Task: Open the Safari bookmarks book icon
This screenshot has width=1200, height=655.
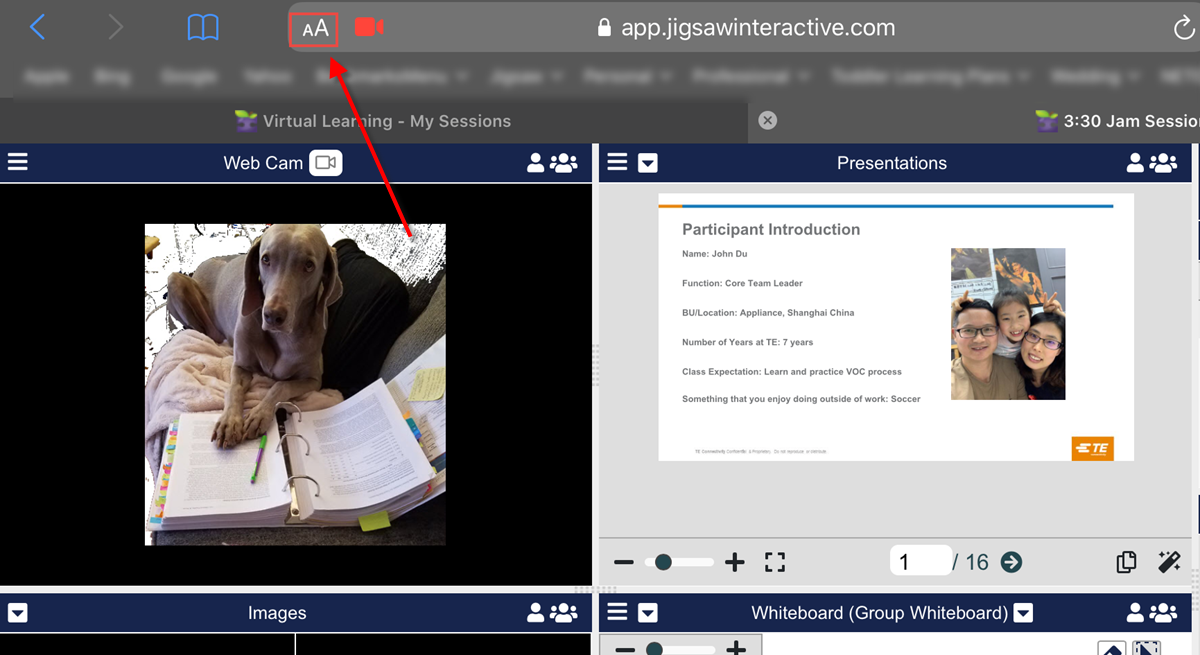Action: [203, 28]
